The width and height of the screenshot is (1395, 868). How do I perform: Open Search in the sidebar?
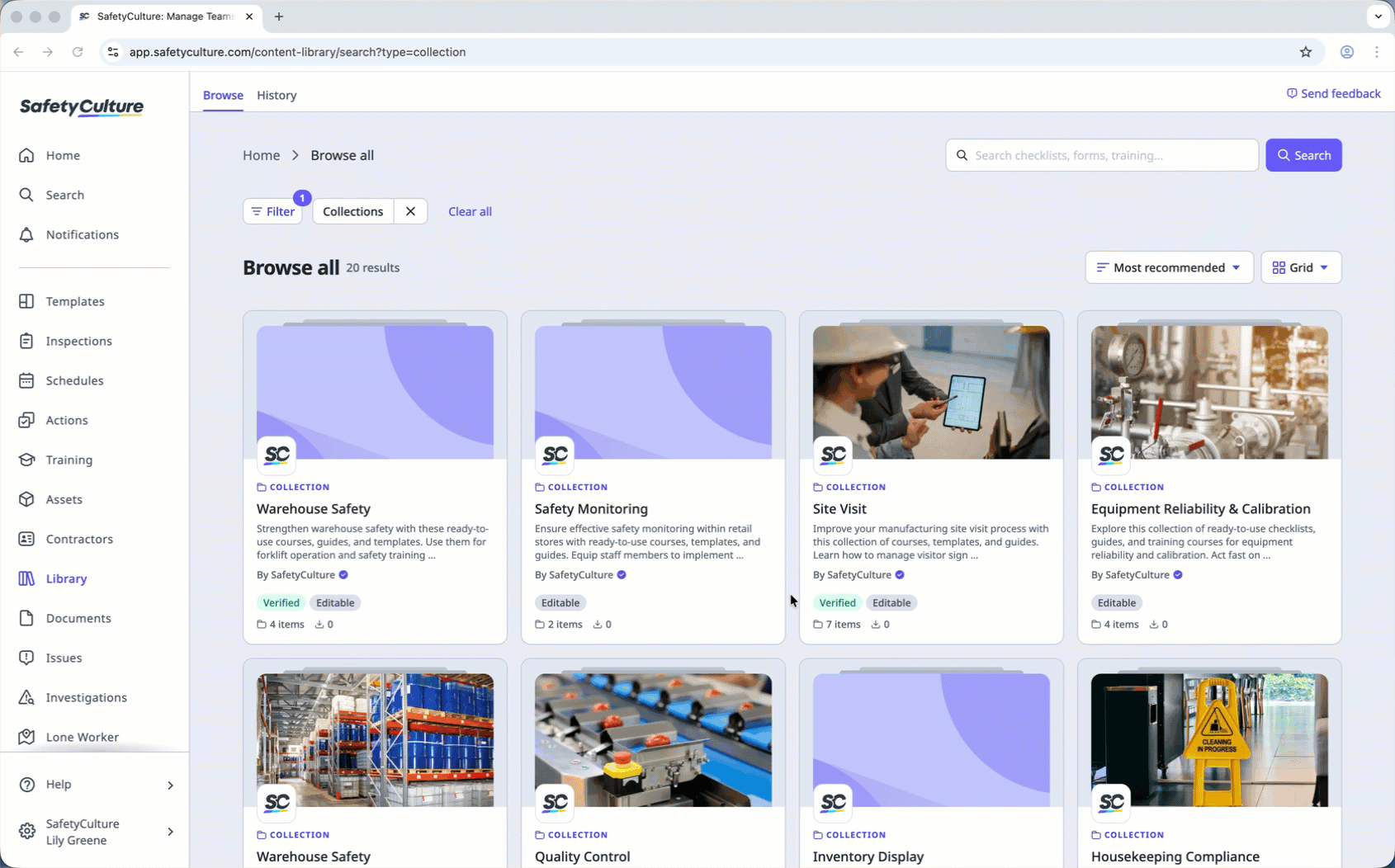coord(64,195)
